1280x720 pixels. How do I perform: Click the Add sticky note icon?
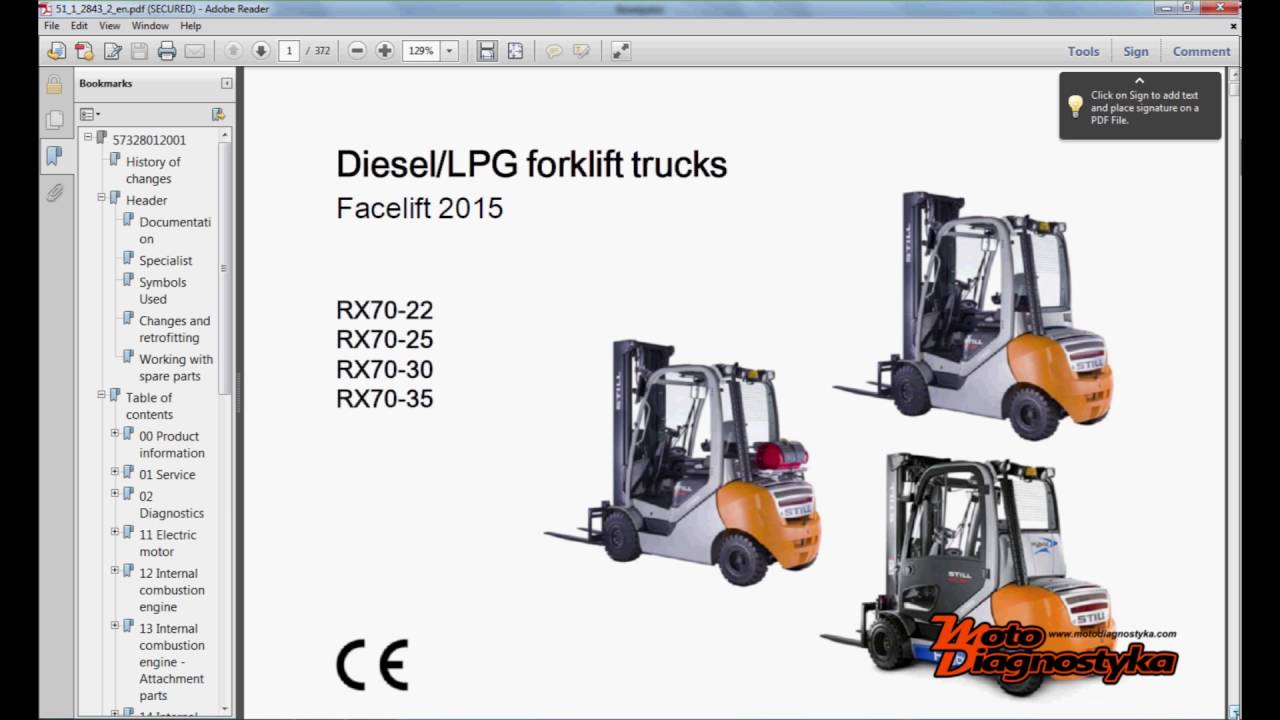[553, 51]
